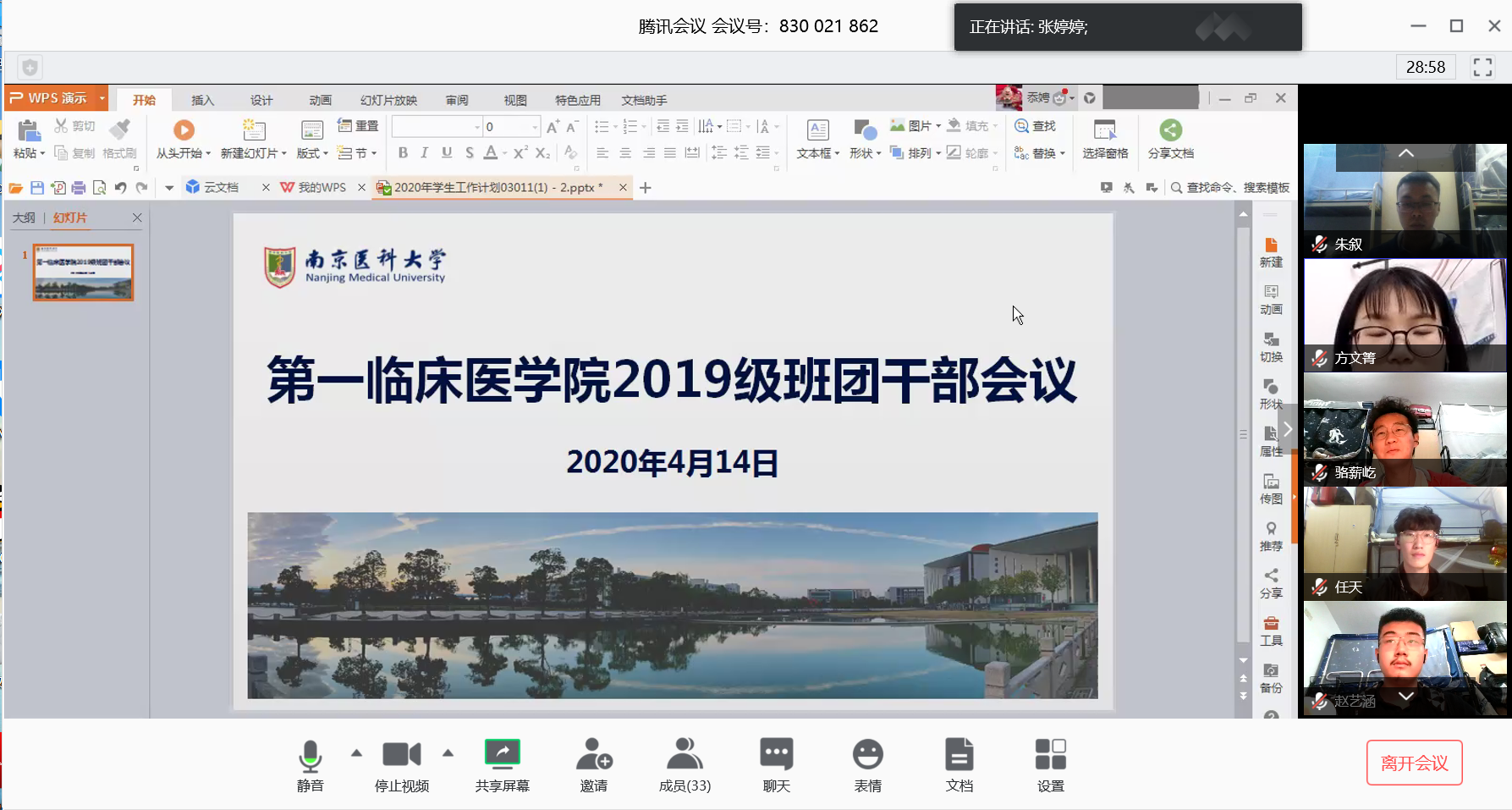Image resolution: width=1512 pixels, height=810 pixels.
Task: Open the chat panel
Action: point(776,754)
